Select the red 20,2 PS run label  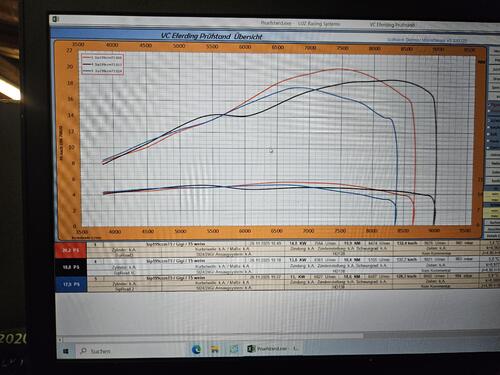point(71,251)
